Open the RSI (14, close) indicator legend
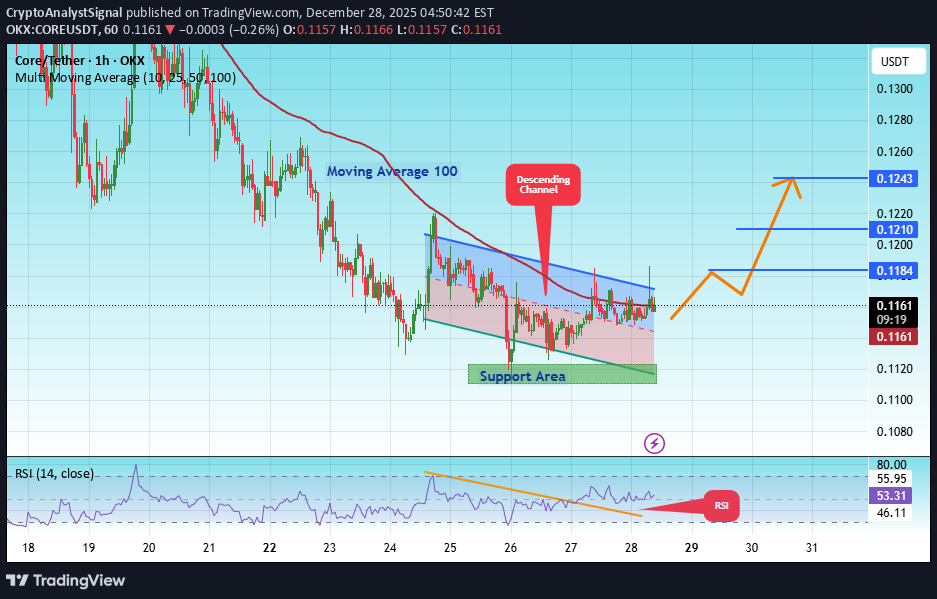The image size is (937, 599). pyautogui.click(x=55, y=473)
